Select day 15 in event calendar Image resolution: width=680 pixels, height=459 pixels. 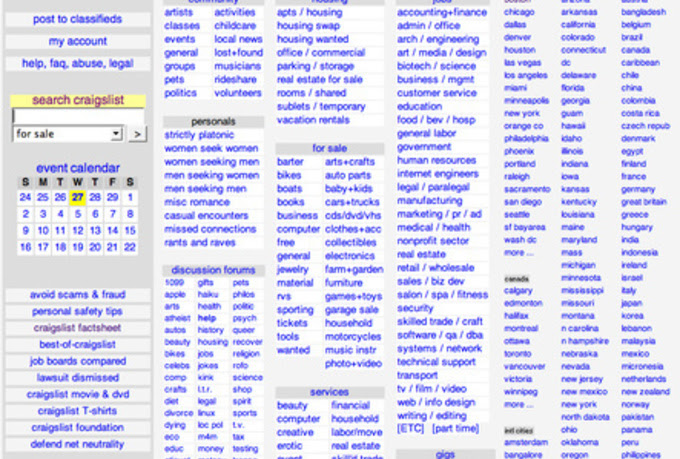130,230
